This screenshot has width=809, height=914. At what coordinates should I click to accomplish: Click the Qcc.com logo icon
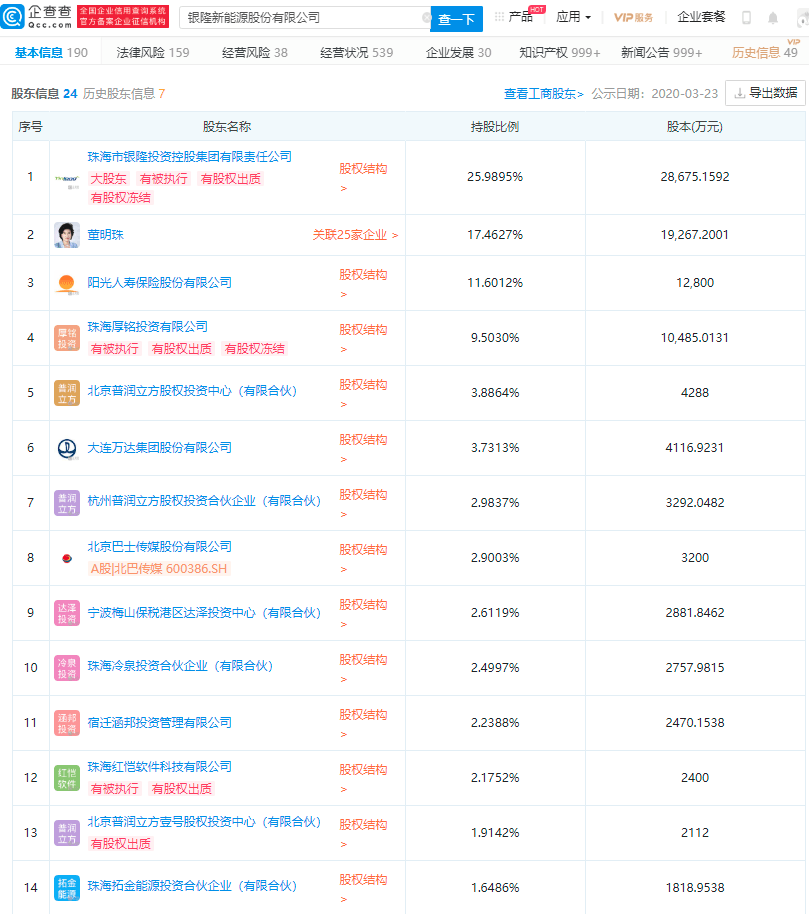click(13, 16)
